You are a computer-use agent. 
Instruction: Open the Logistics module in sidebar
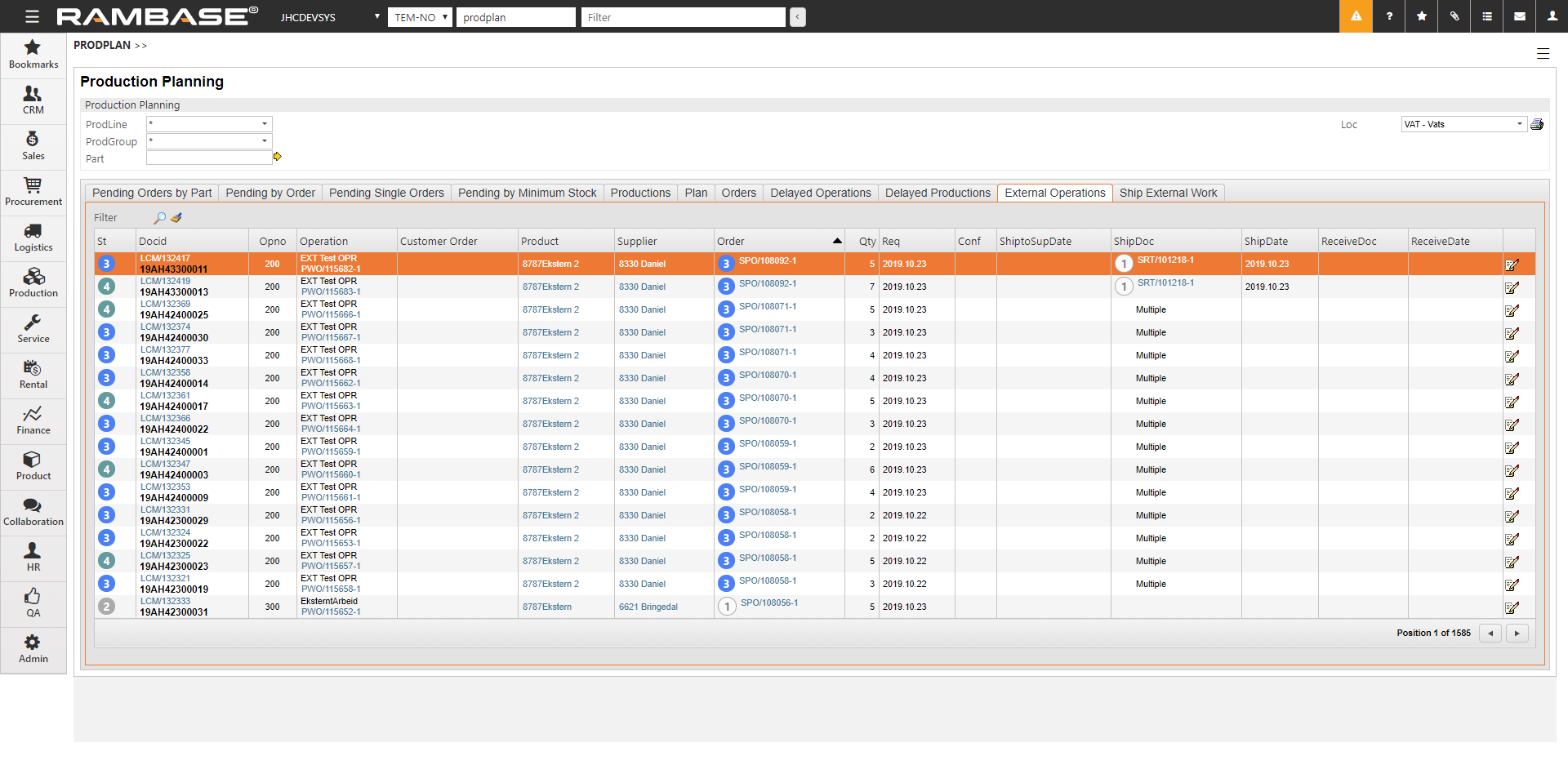33,237
